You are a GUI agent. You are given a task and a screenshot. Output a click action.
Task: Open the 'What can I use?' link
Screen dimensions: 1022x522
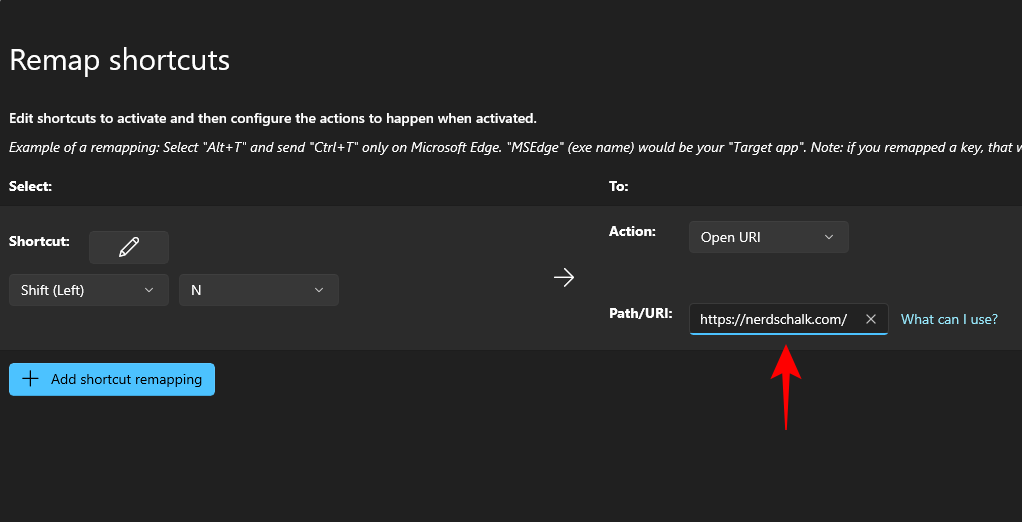tap(949, 319)
